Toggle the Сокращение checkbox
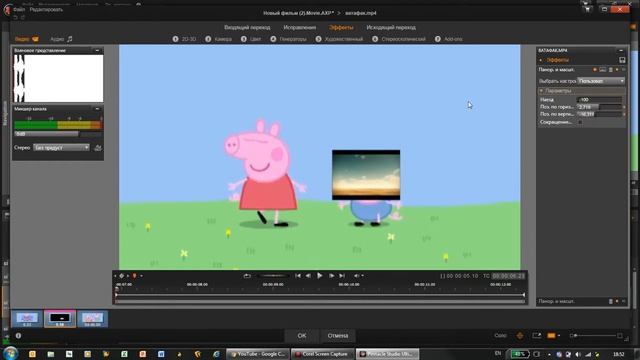Image resolution: width=640 pixels, height=360 pixels. coord(580,122)
